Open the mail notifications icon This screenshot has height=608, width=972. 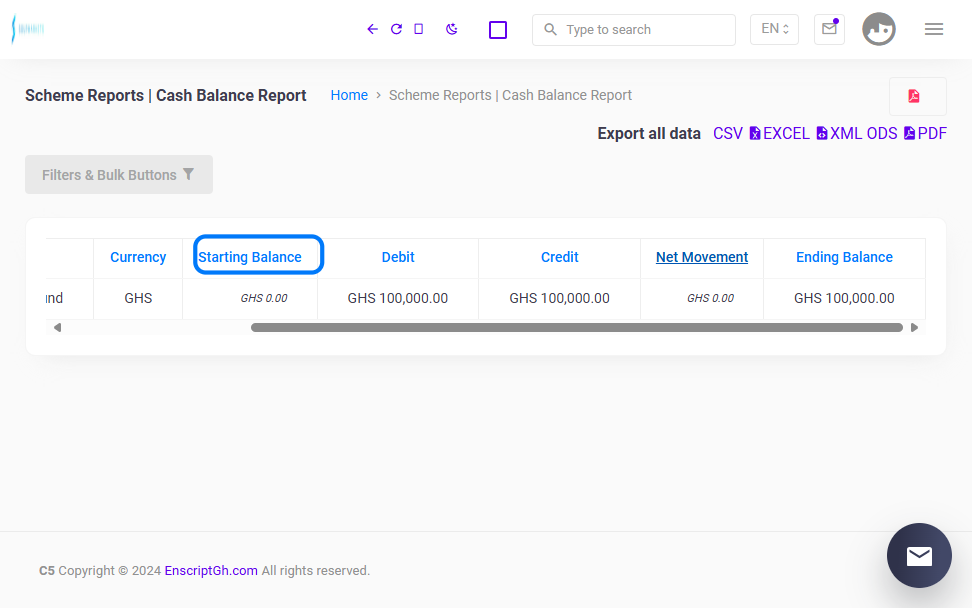click(x=829, y=29)
